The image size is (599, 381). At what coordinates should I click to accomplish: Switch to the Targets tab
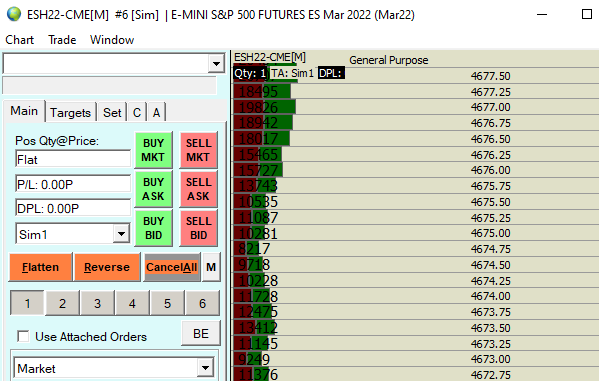coord(70,112)
